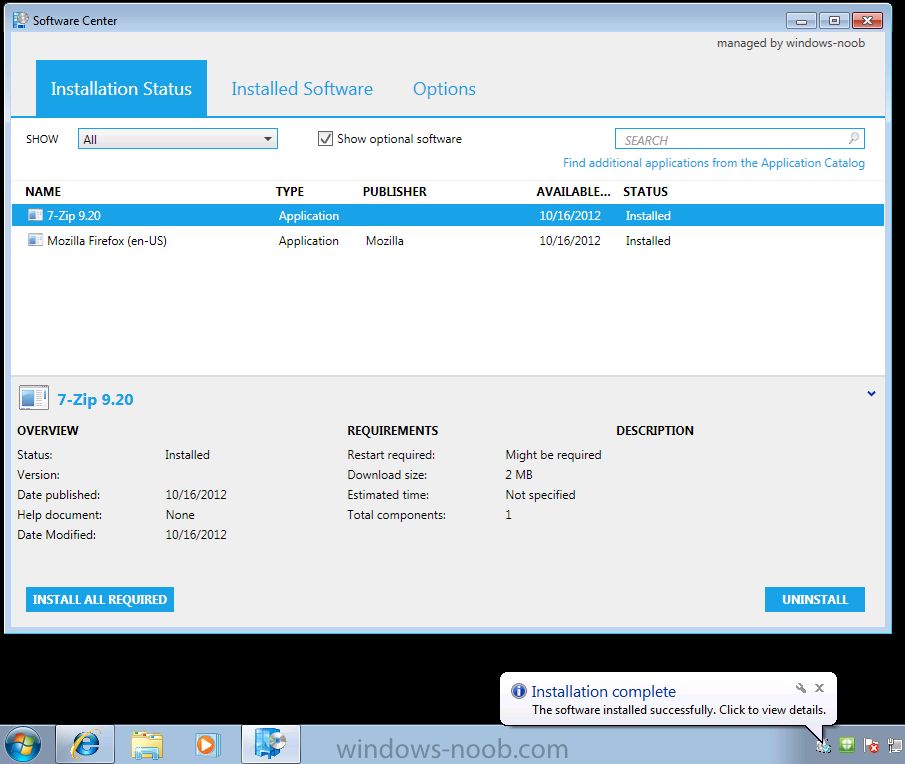905x764 pixels.
Task: Sort by the PUBLISHER column header
Action: coord(395,192)
